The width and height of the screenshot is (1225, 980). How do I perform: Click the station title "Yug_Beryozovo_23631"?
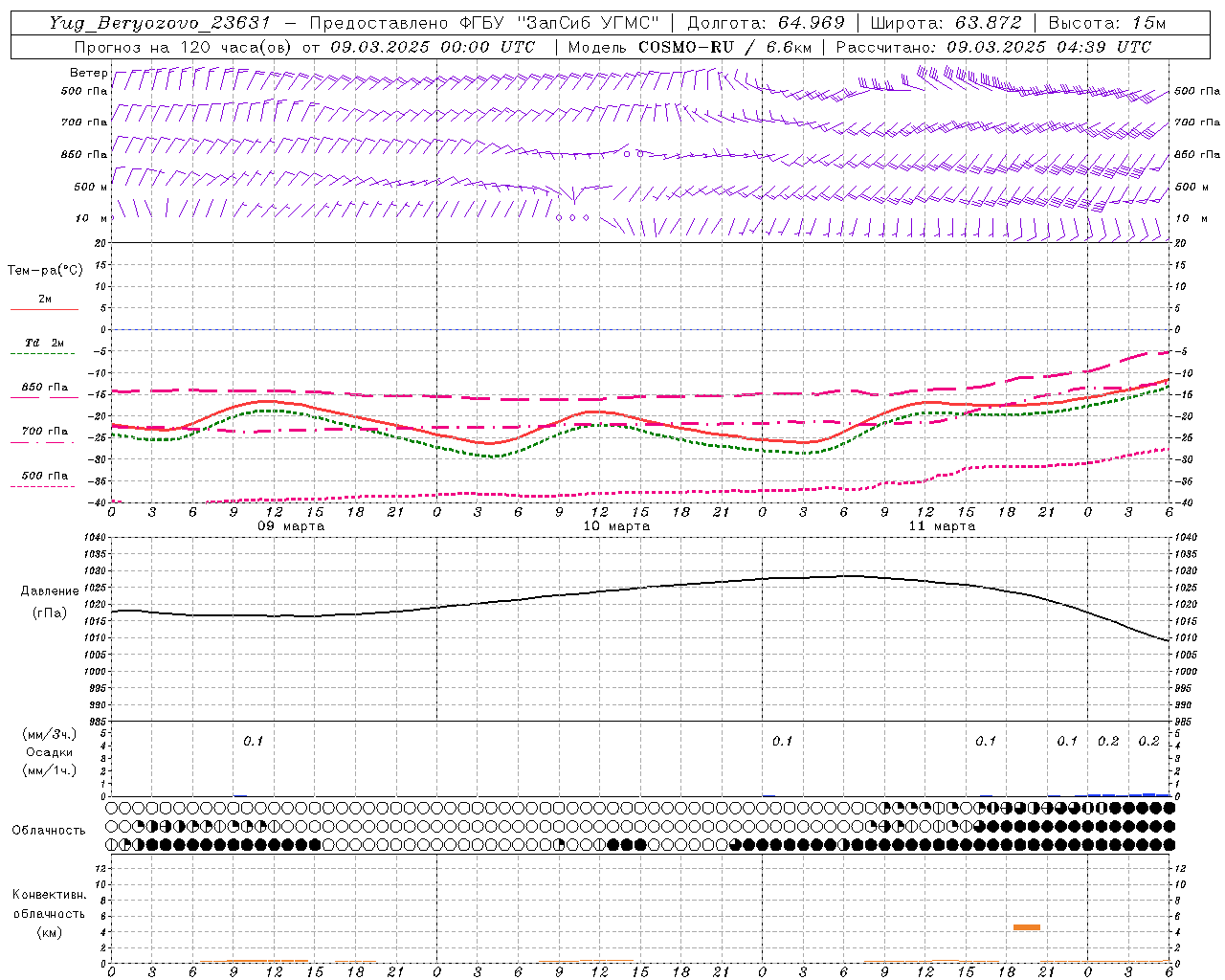[x=160, y=23]
